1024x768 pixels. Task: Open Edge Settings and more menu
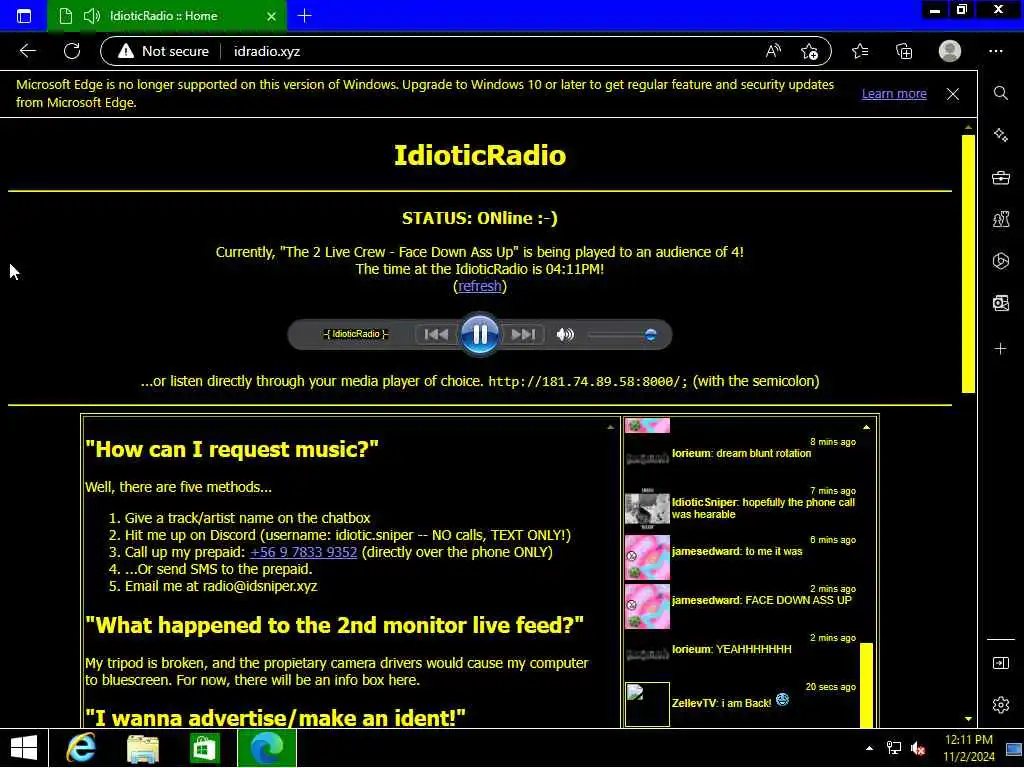995,51
